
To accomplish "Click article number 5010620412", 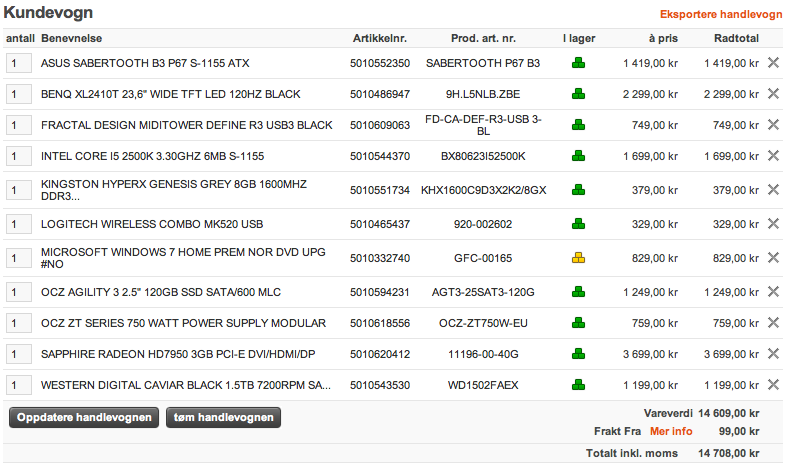I will [x=380, y=354].
